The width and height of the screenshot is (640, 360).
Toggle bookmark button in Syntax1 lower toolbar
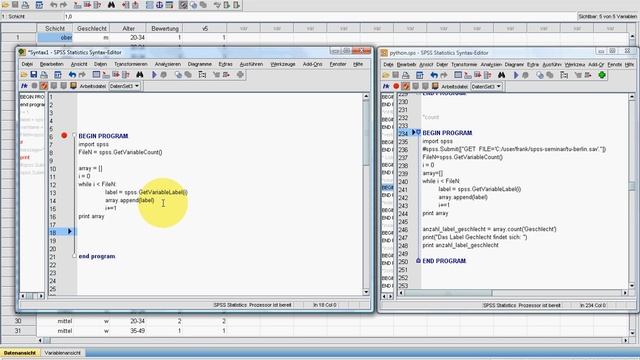click(73, 86)
